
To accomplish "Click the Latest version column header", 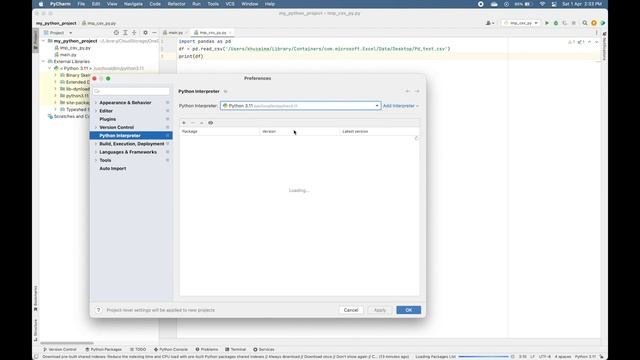I will [380, 131].
